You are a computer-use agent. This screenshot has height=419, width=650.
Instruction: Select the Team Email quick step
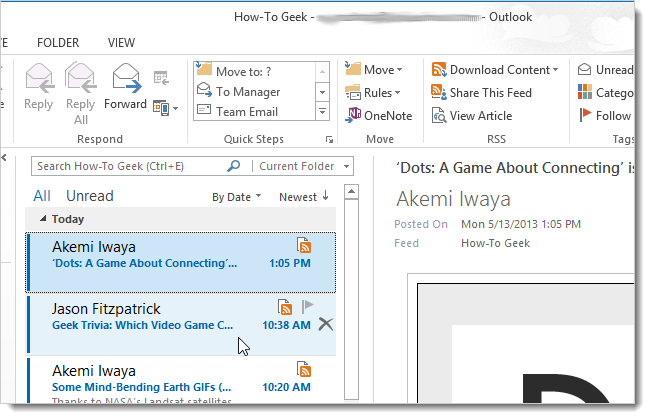coord(255,111)
